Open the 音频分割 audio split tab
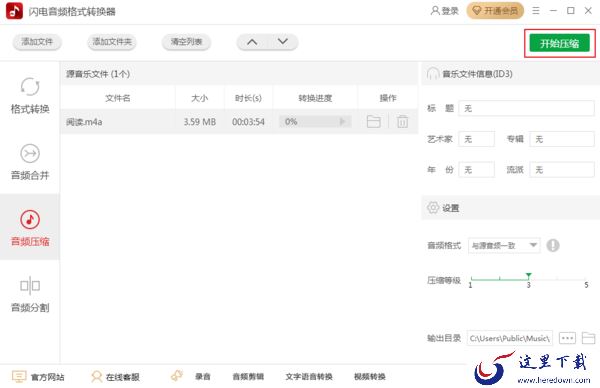Screen dimensions: 600x388 coord(30,293)
